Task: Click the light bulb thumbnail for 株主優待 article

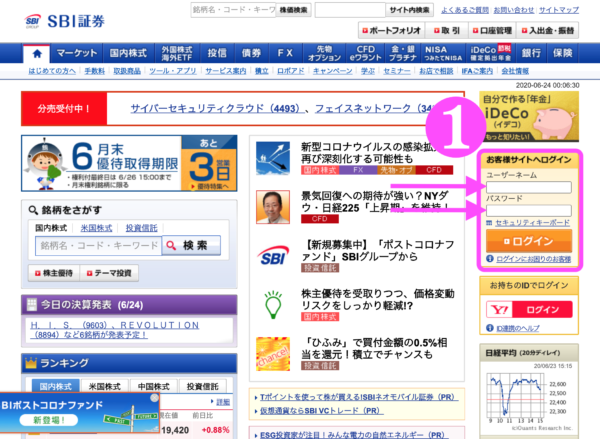Action: pos(273,305)
